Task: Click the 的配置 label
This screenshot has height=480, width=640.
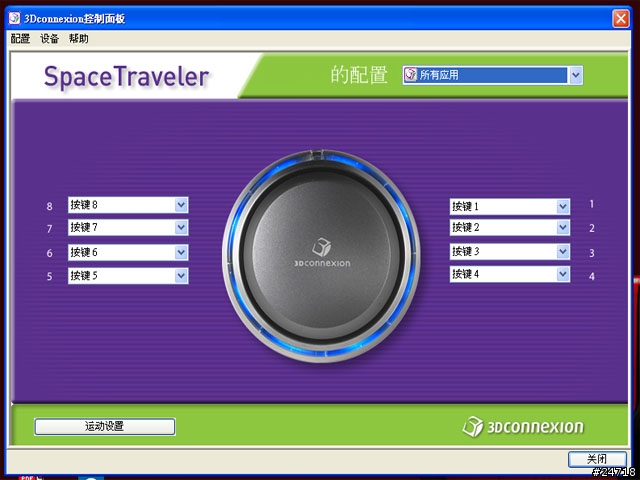Action: point(359,75)
